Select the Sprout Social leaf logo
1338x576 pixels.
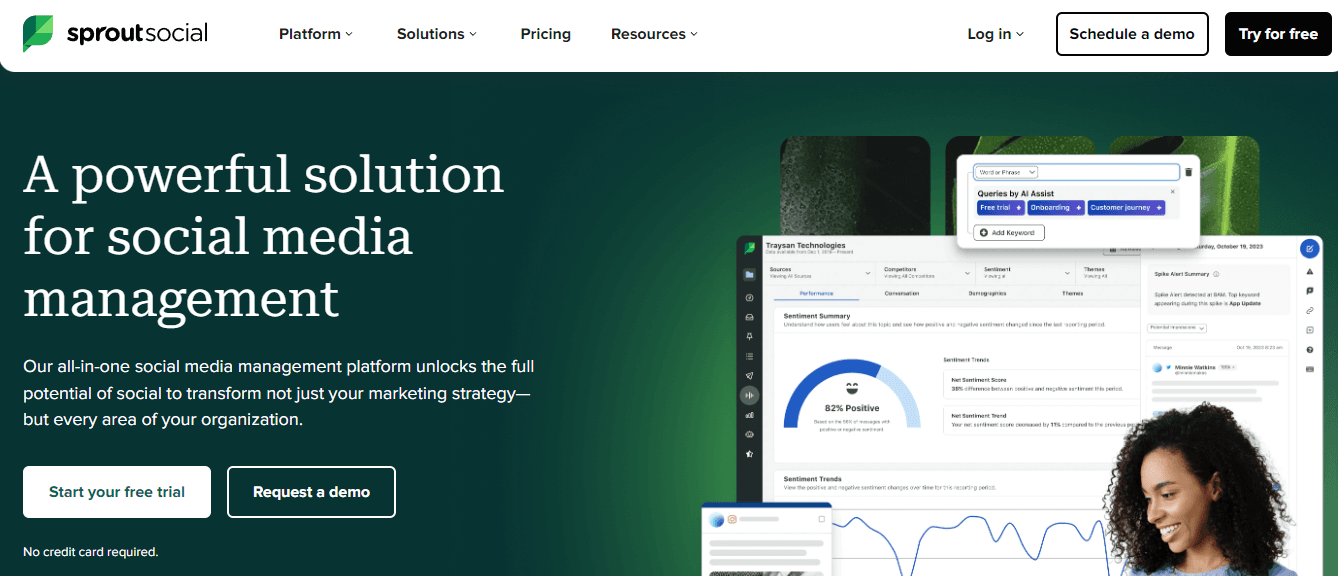[39, 33]
